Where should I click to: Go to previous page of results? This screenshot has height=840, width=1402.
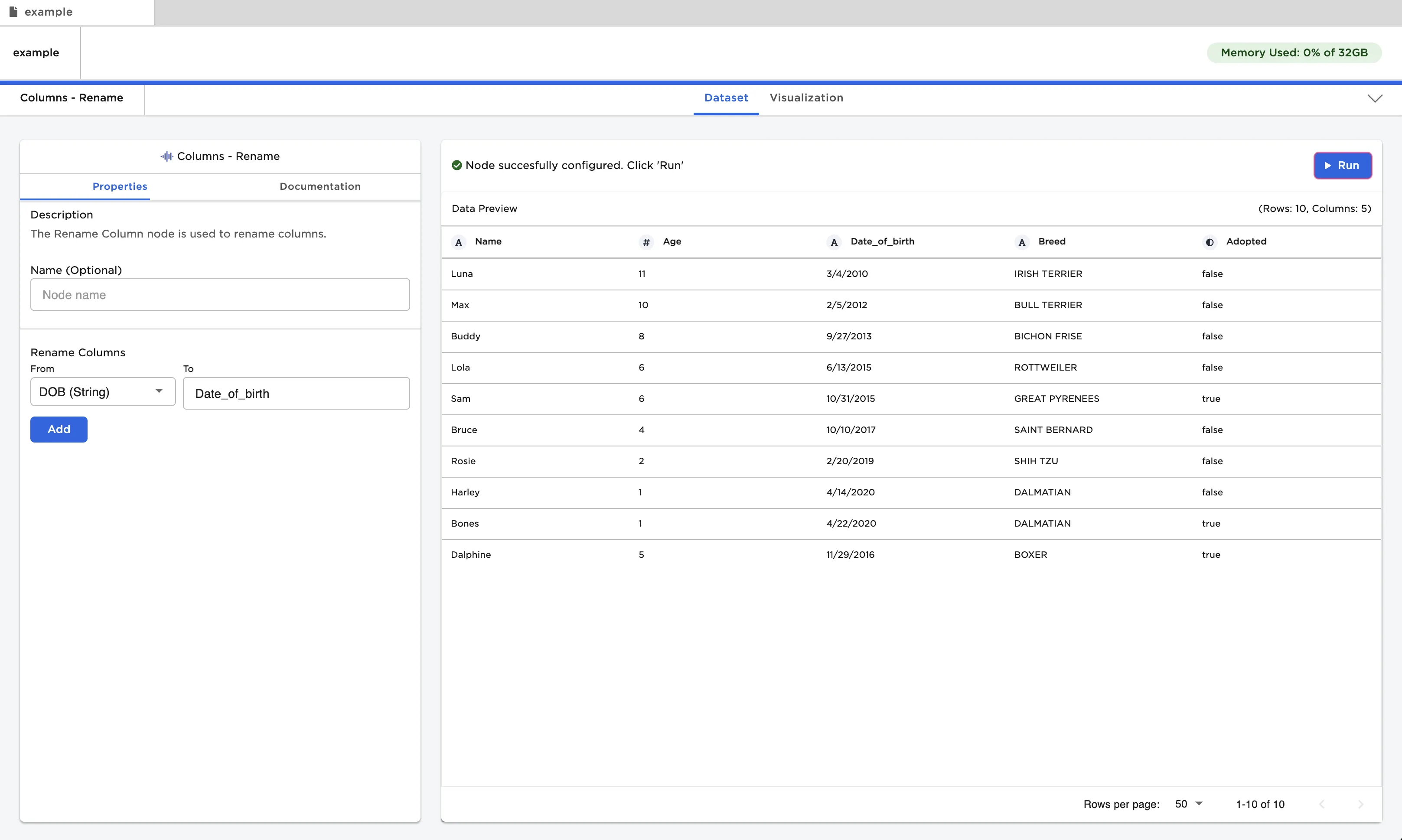pos(1322,804)
